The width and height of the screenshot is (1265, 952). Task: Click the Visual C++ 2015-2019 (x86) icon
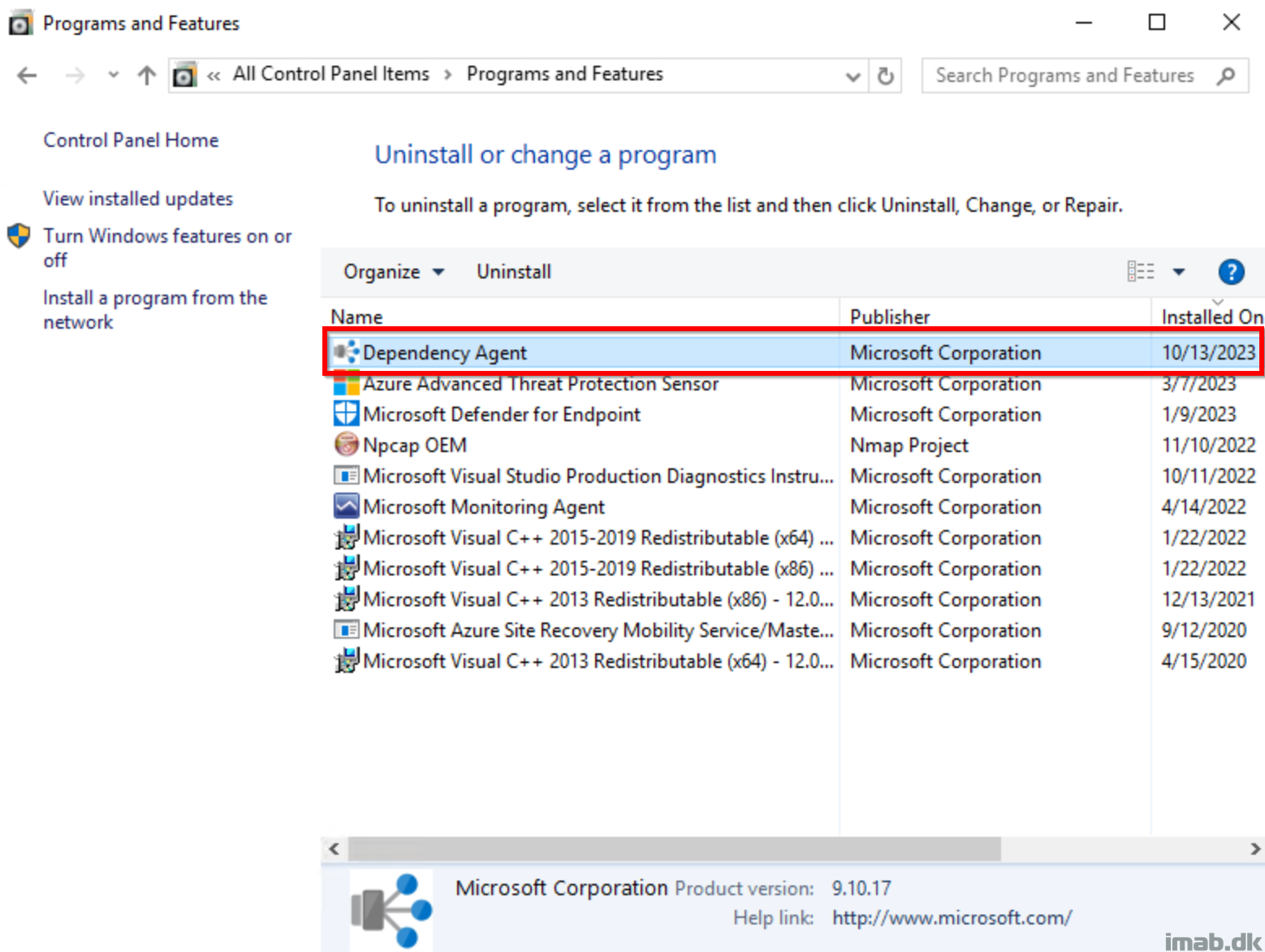pyautogui.click(x=347, y=568)
